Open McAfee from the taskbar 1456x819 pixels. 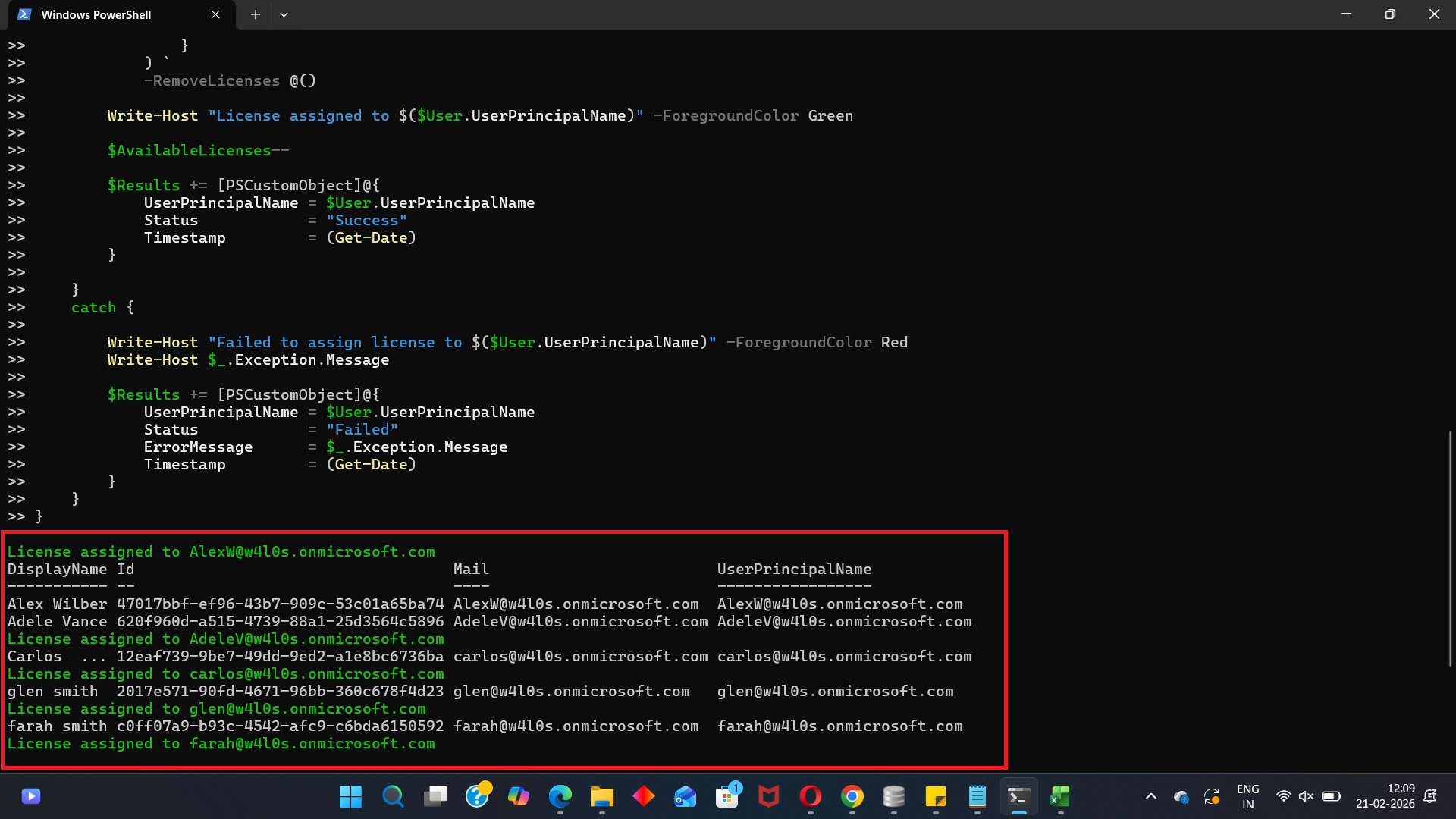769,796
